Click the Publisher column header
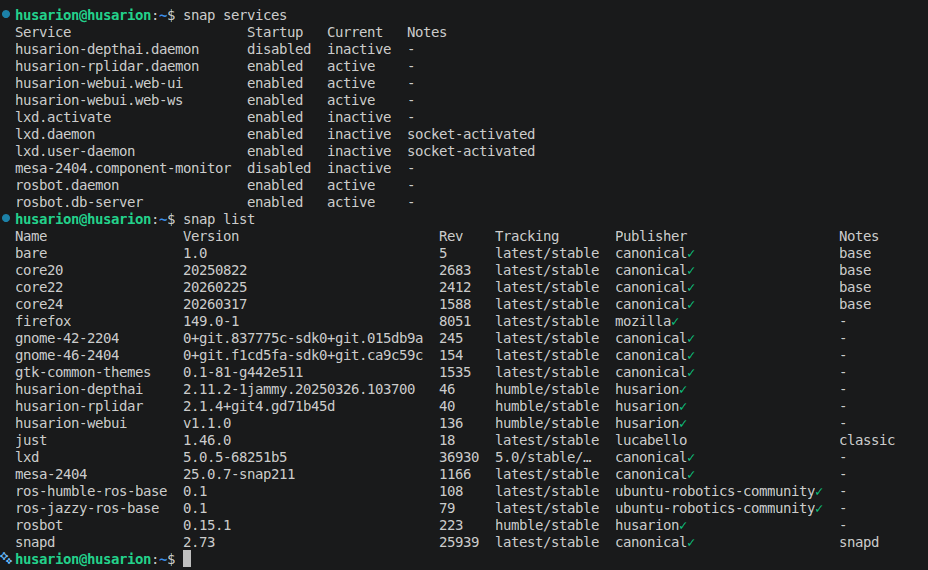The width and height of the screenshot is (928, 570). pyautogui.click(x=651, y=237)
